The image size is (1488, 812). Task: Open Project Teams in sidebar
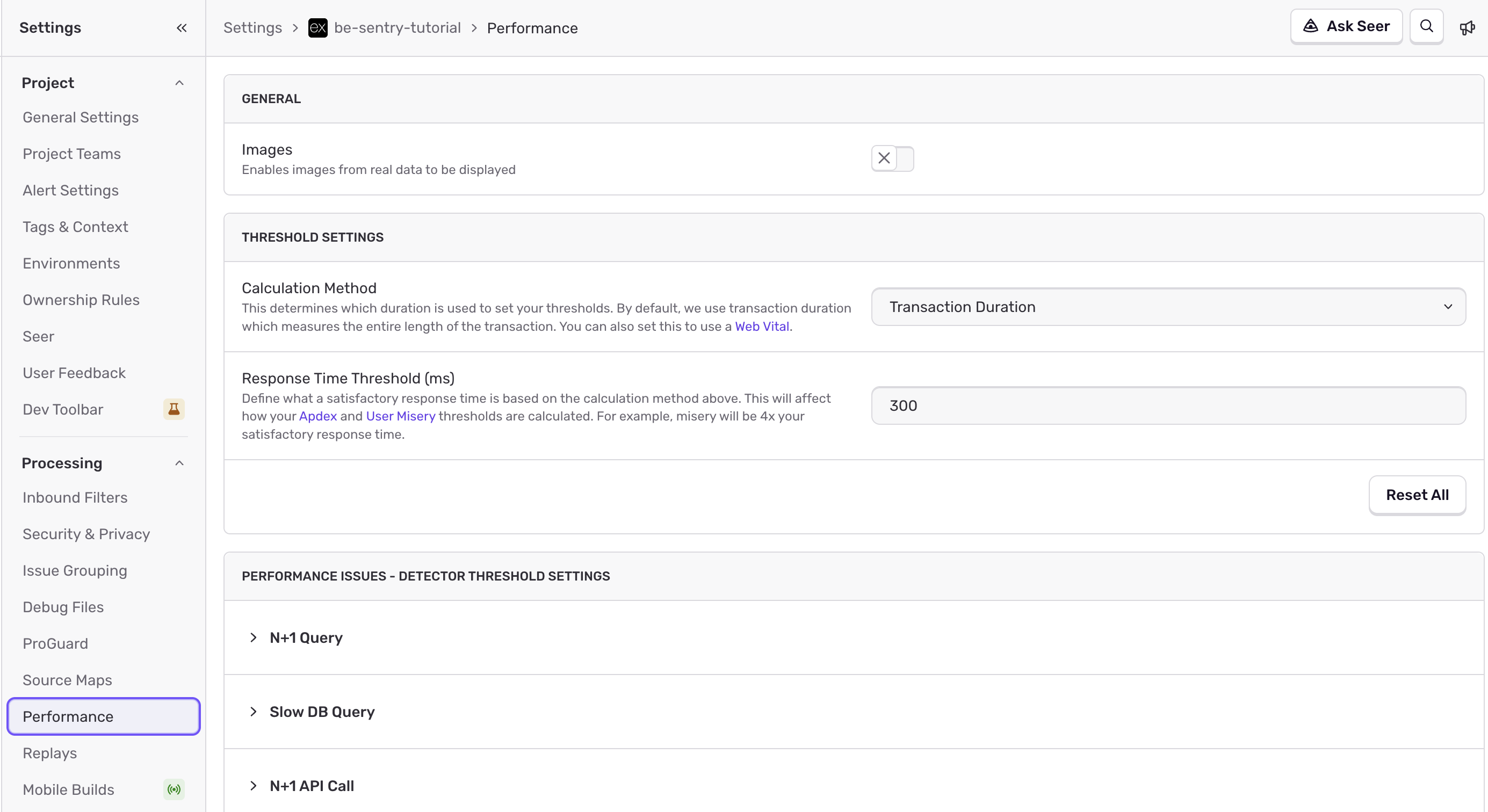pyautogui.click(x=71, y=154)
